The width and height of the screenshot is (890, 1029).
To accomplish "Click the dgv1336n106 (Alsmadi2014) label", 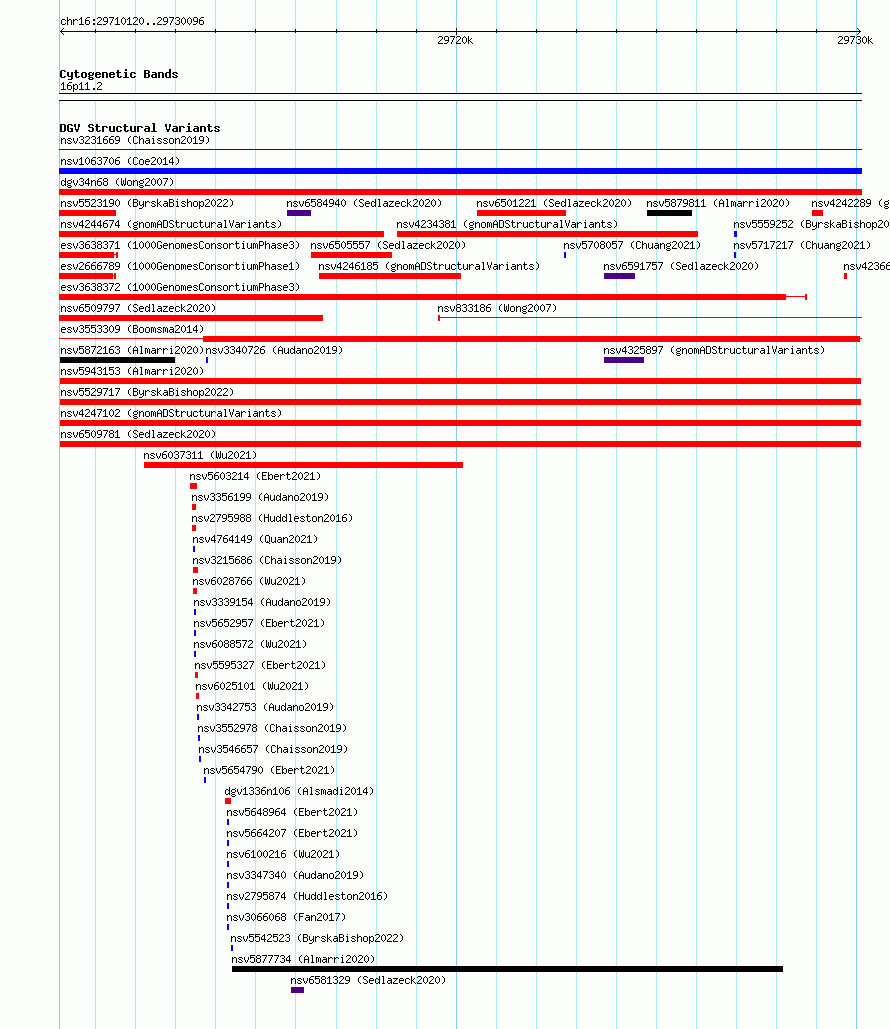I will pyautogui.click(x=299, y=791).
